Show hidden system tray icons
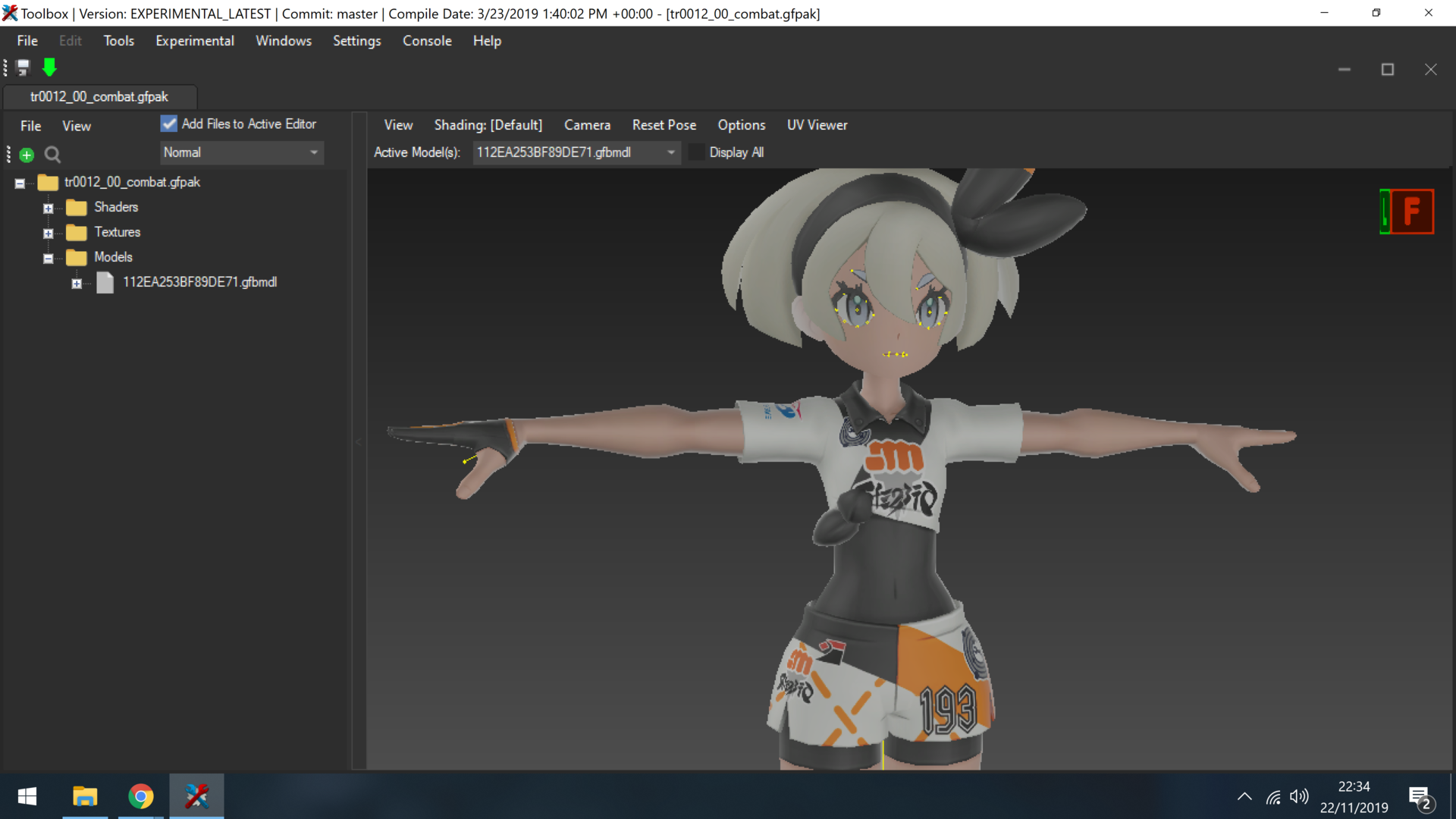Screen dimensions: 1456x819 (1244, 796)
